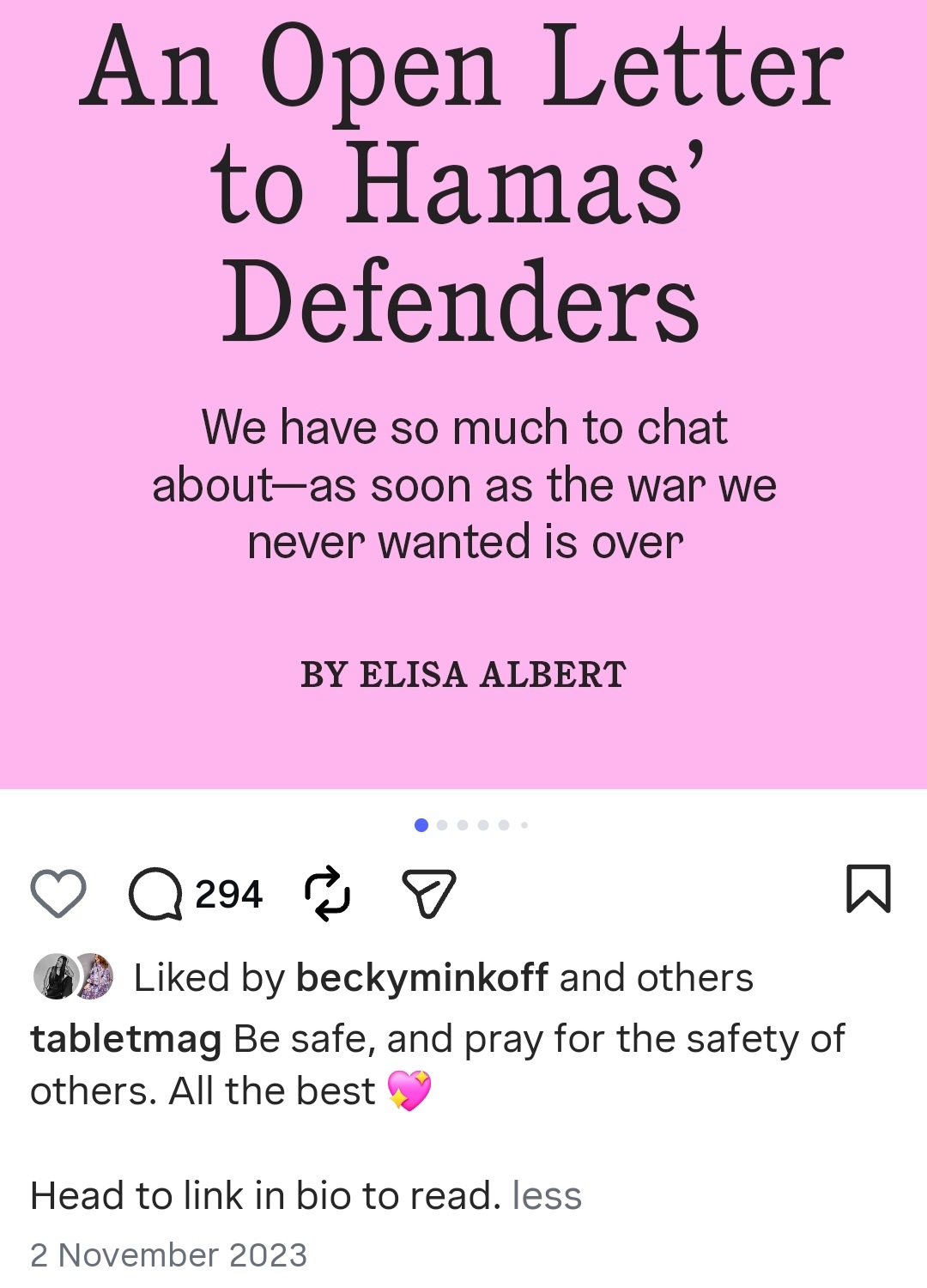Tap the pink Open Letter slide image
Viewport: 927px width, 1288px height.
tap(463, 394)
